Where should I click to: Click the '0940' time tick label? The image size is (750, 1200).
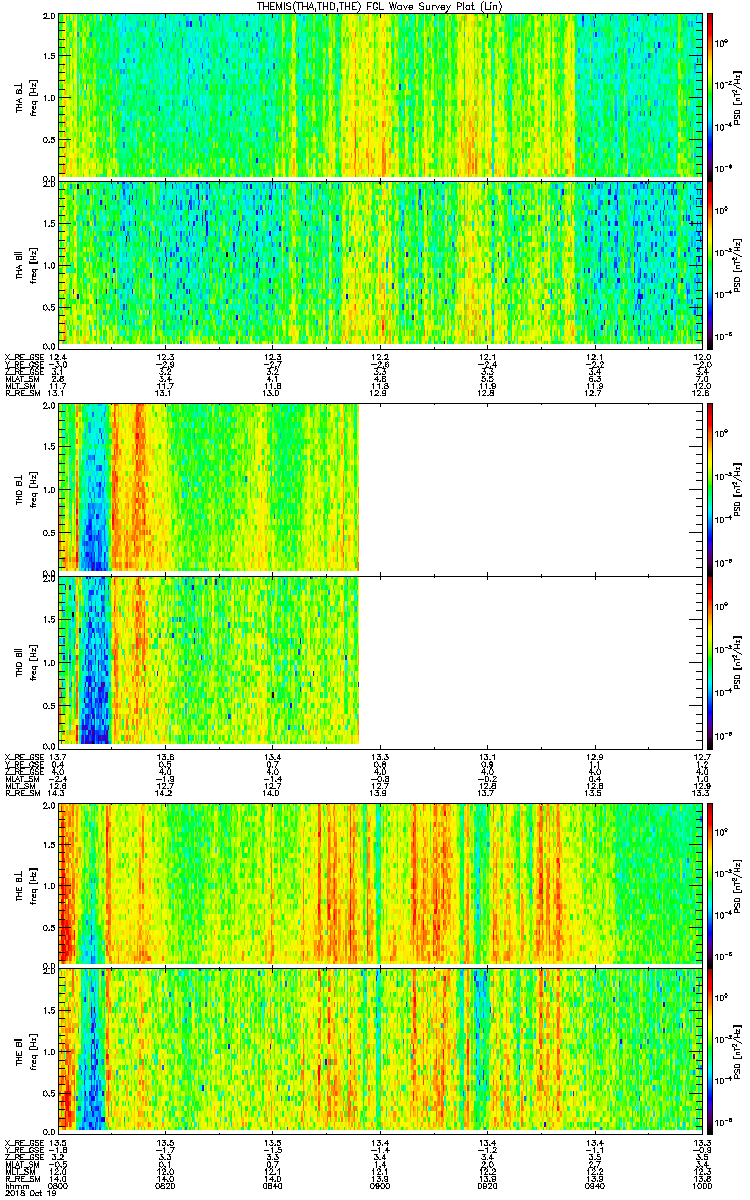(595, 1186)
